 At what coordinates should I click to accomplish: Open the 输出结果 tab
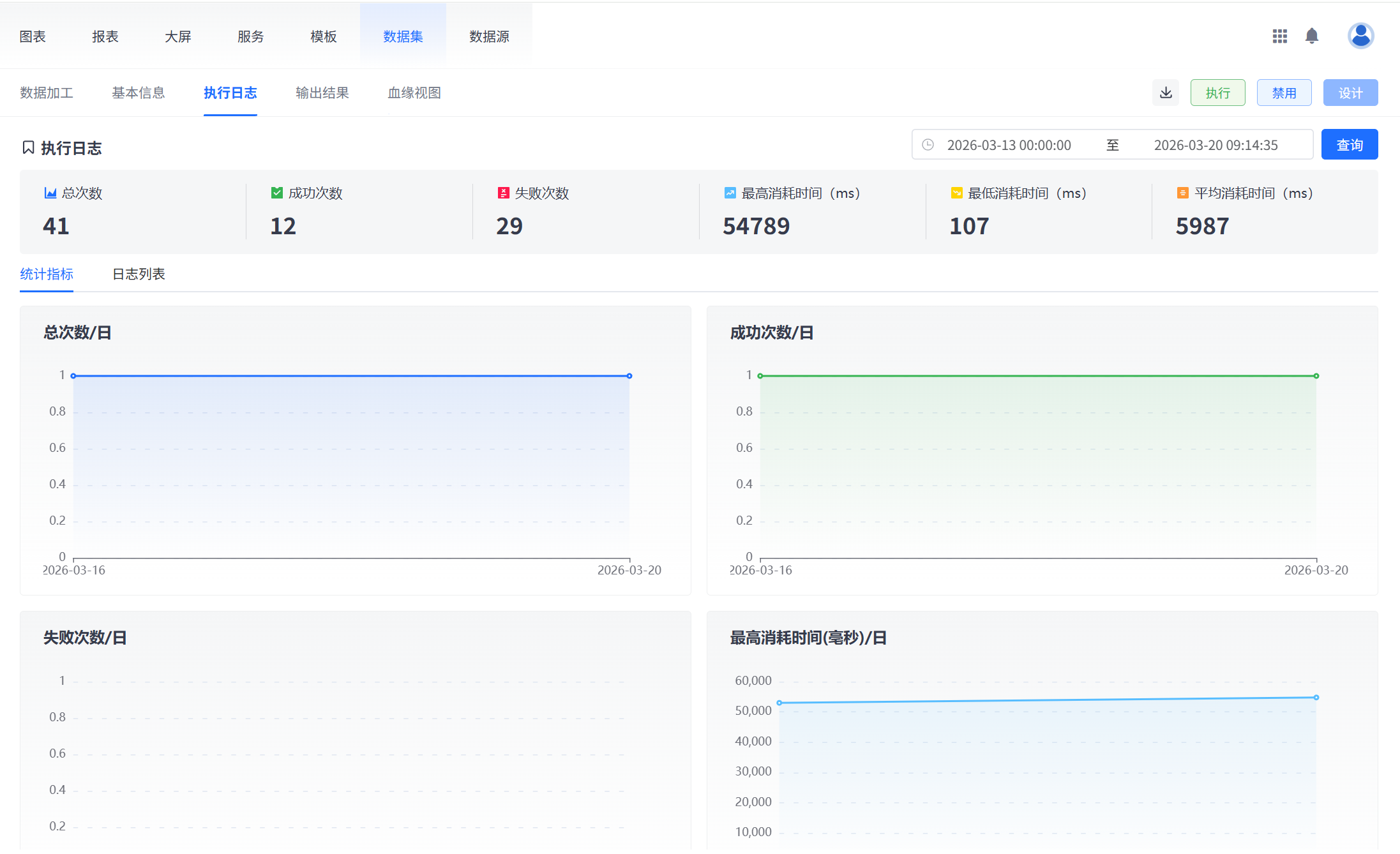[322, 93]
